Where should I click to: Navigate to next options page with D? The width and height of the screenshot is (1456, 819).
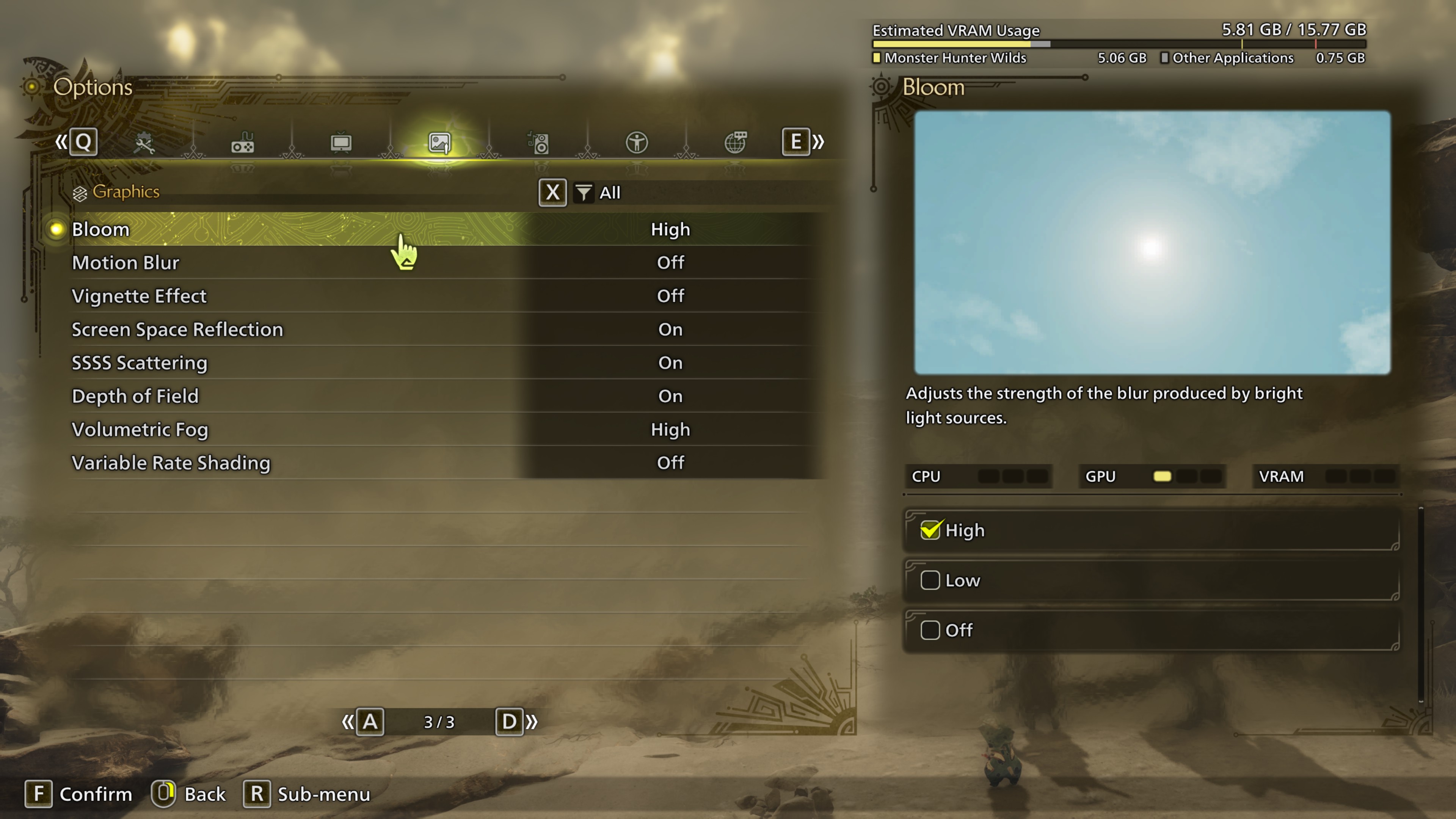point(508,722)
